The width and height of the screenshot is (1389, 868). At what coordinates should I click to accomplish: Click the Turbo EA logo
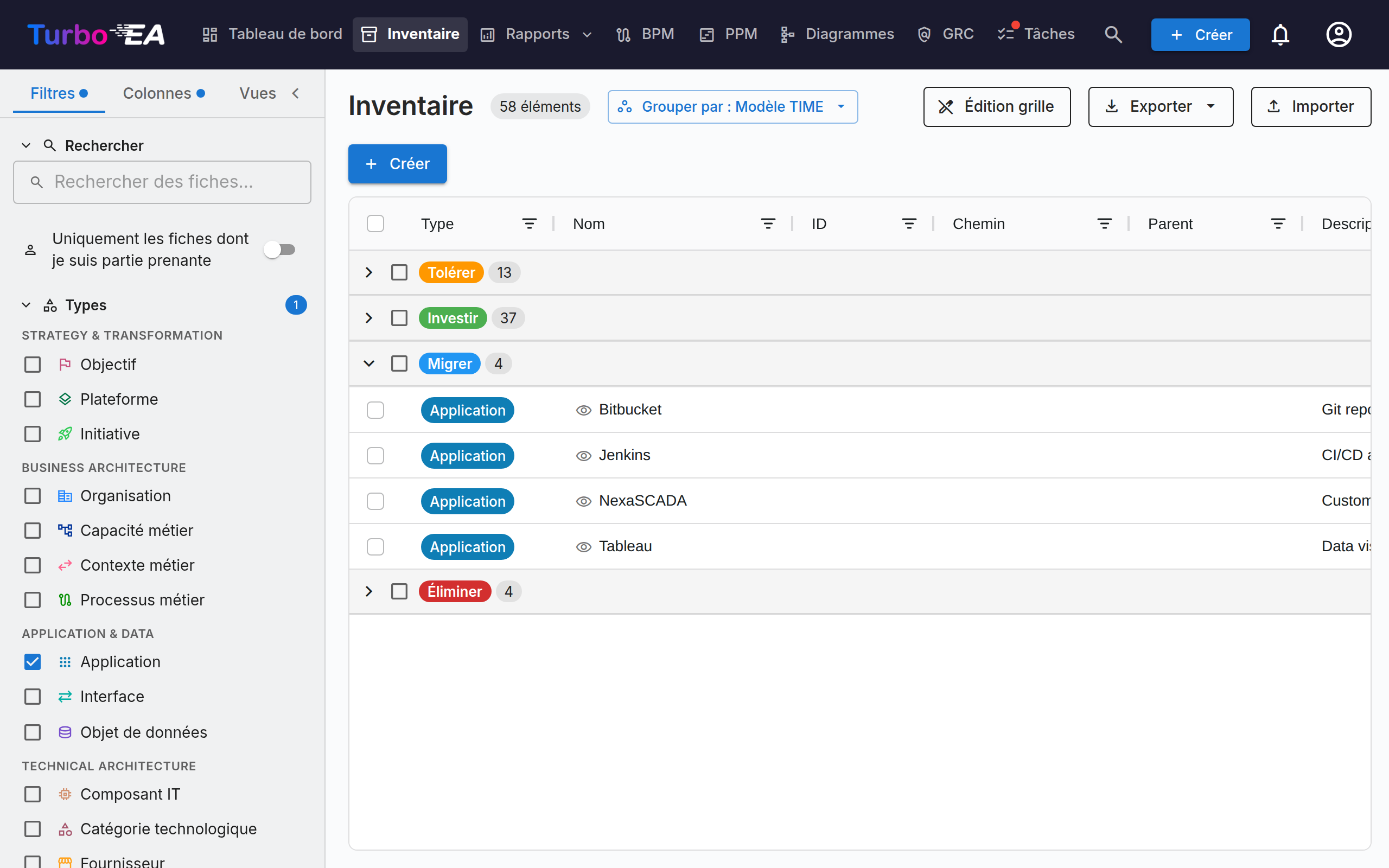(96, 34)
